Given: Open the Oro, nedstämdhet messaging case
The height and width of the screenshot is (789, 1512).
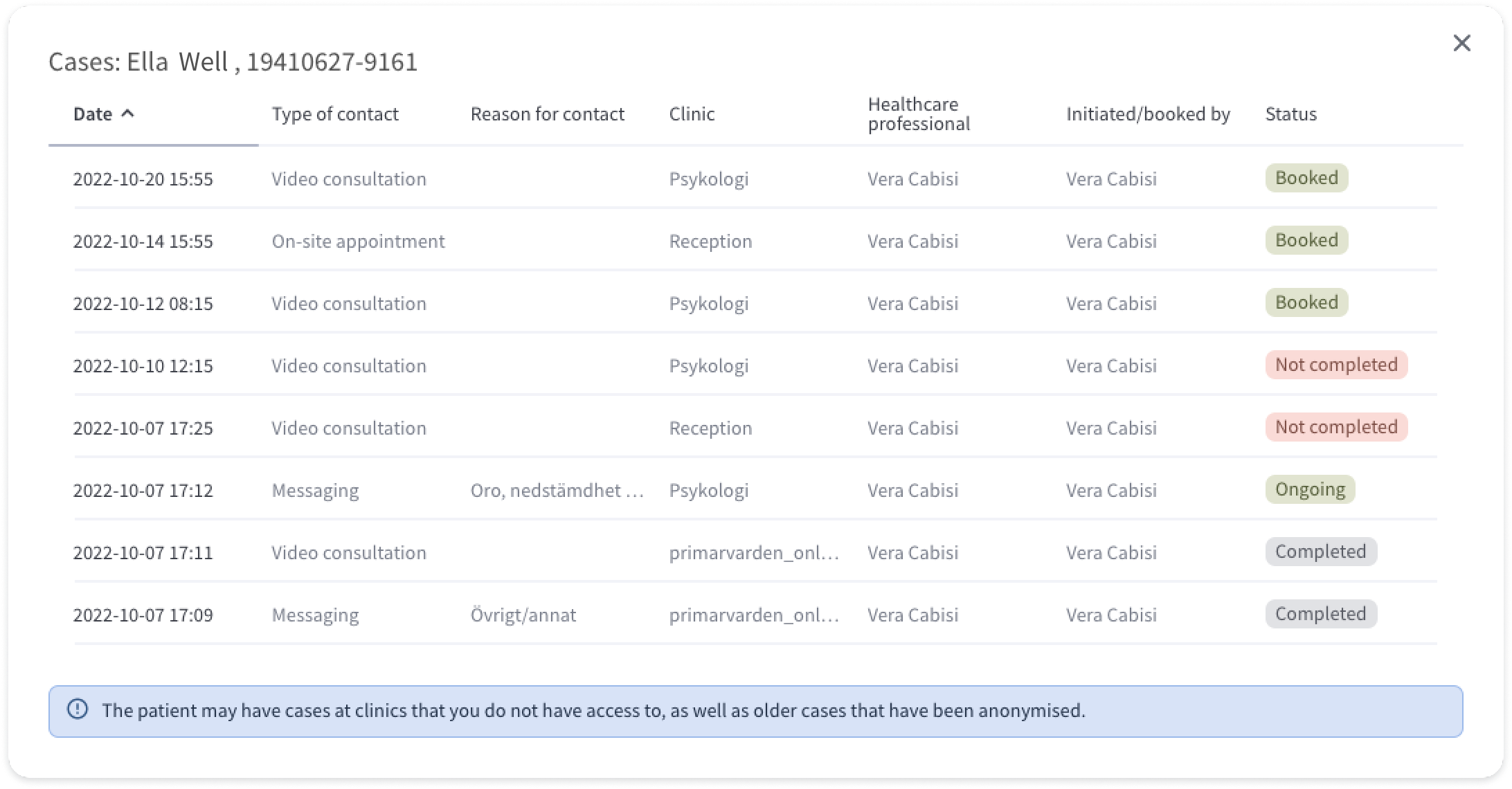Looking at the screenshot, I should click(x=755, y=490).
